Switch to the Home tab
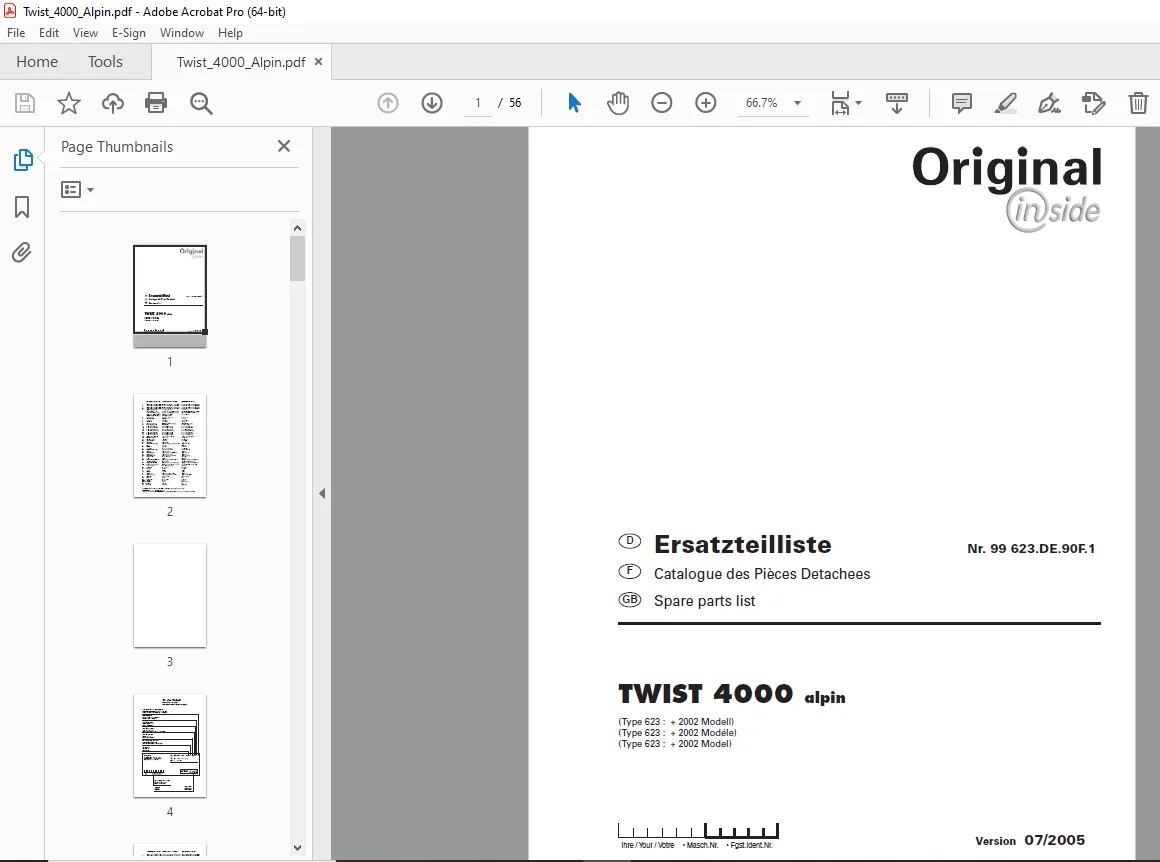 click(x=37, y=61)
